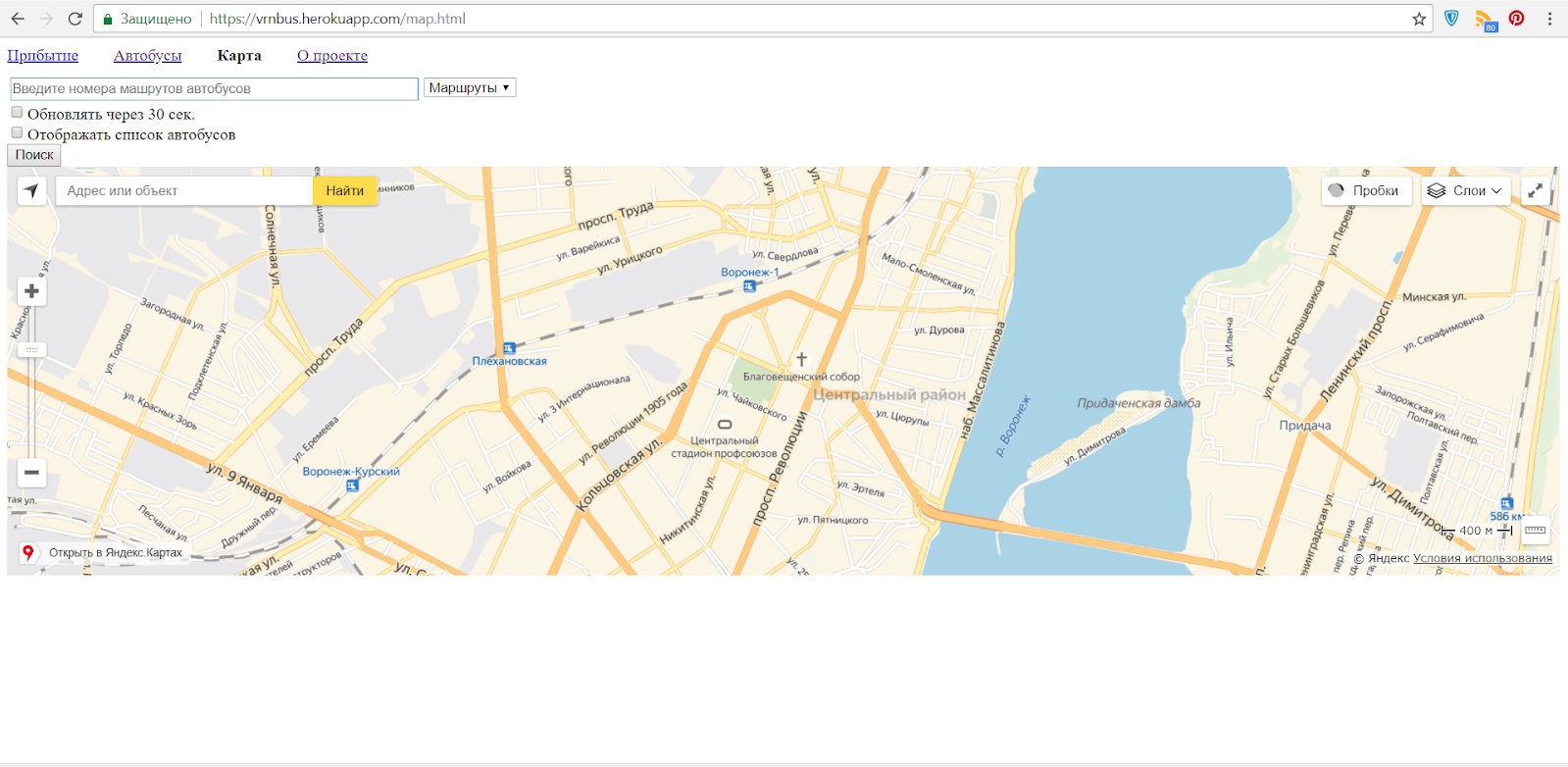Bookmark this page with the star icon

click(1419, 19)
